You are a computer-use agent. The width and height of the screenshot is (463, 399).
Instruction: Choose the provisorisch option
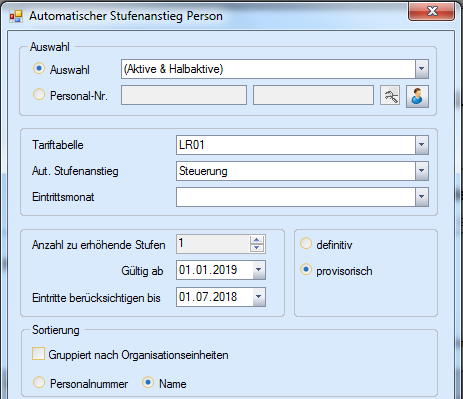click(x=306, y=270)
